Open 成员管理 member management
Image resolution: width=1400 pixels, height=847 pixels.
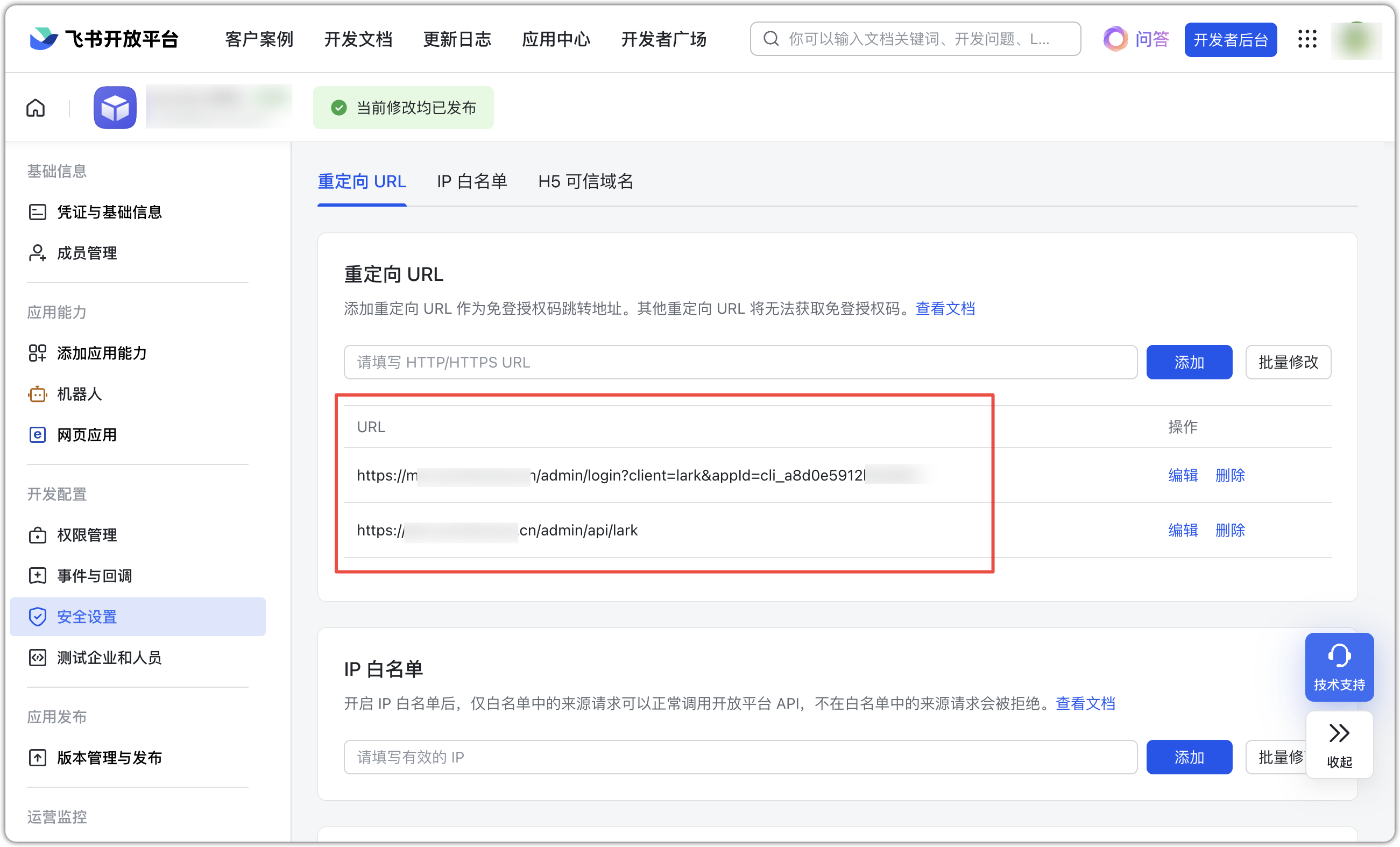coord(87,253)
